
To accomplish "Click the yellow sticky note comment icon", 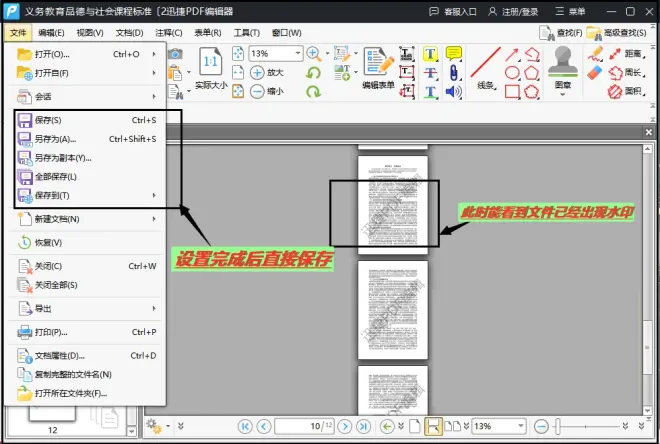I will click(454, 54).
